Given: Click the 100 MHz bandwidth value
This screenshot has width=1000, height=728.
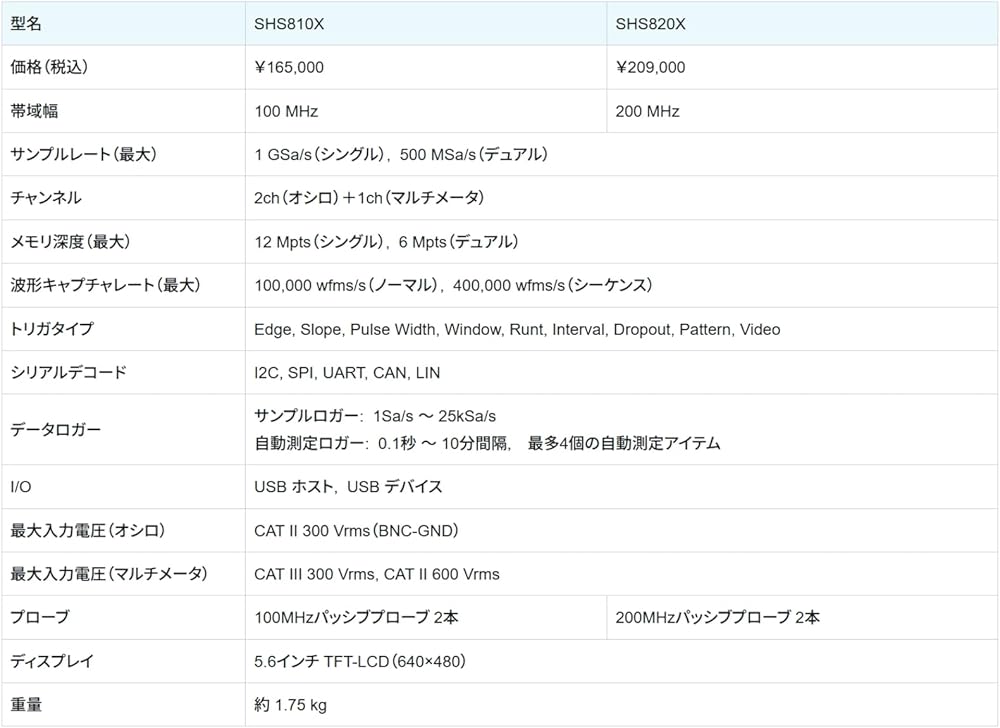Looking at the screenshot, I should 286,111.
